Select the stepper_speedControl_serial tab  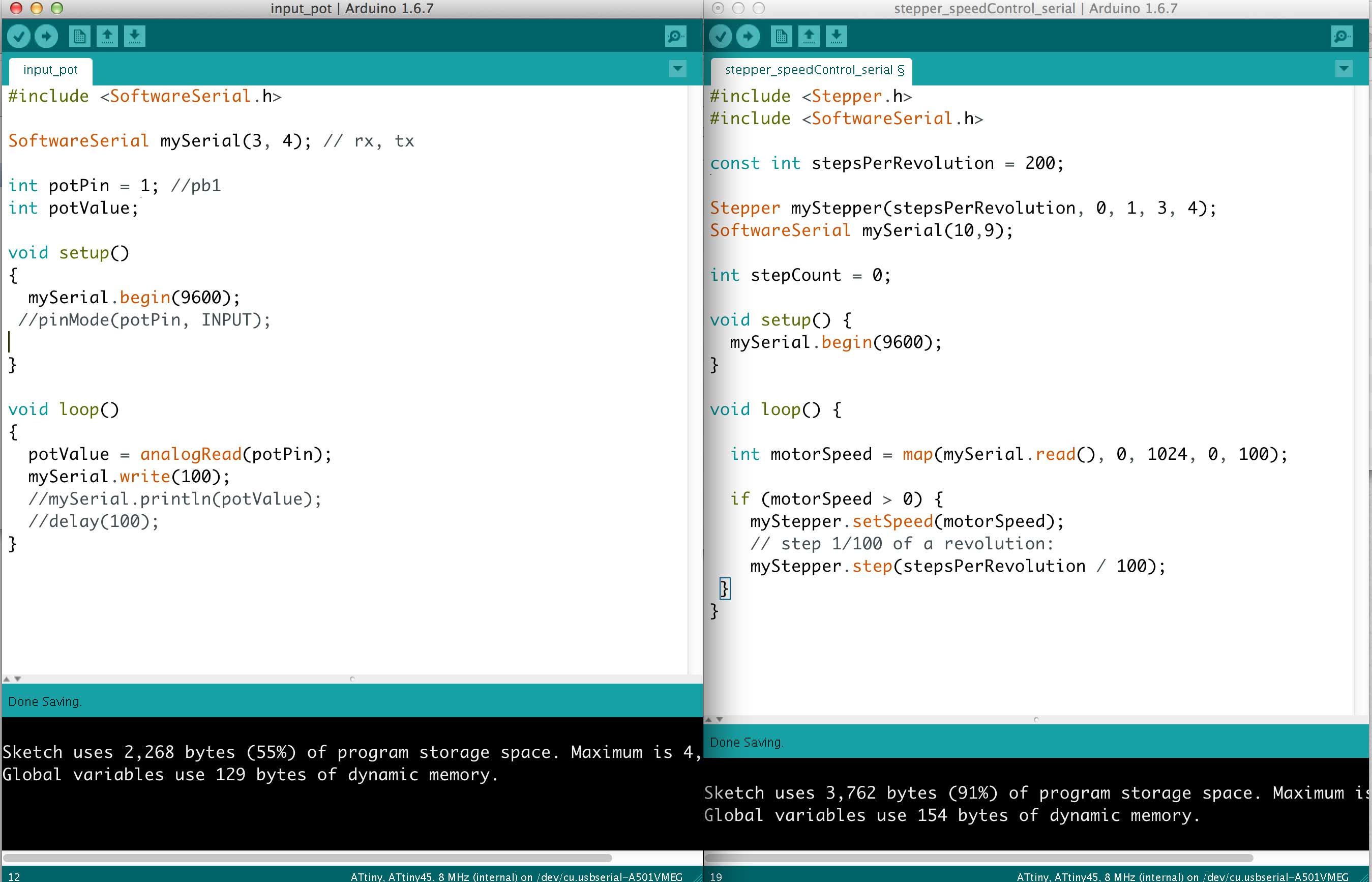(812, 70)
